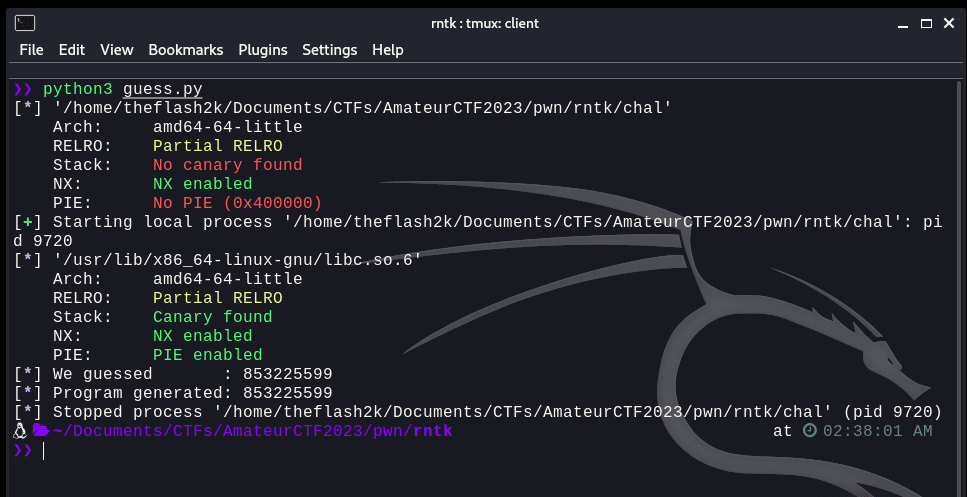Screen dimensions: 967x497
Task: Click the current directory path in the prompt
Action: (252, 431)
